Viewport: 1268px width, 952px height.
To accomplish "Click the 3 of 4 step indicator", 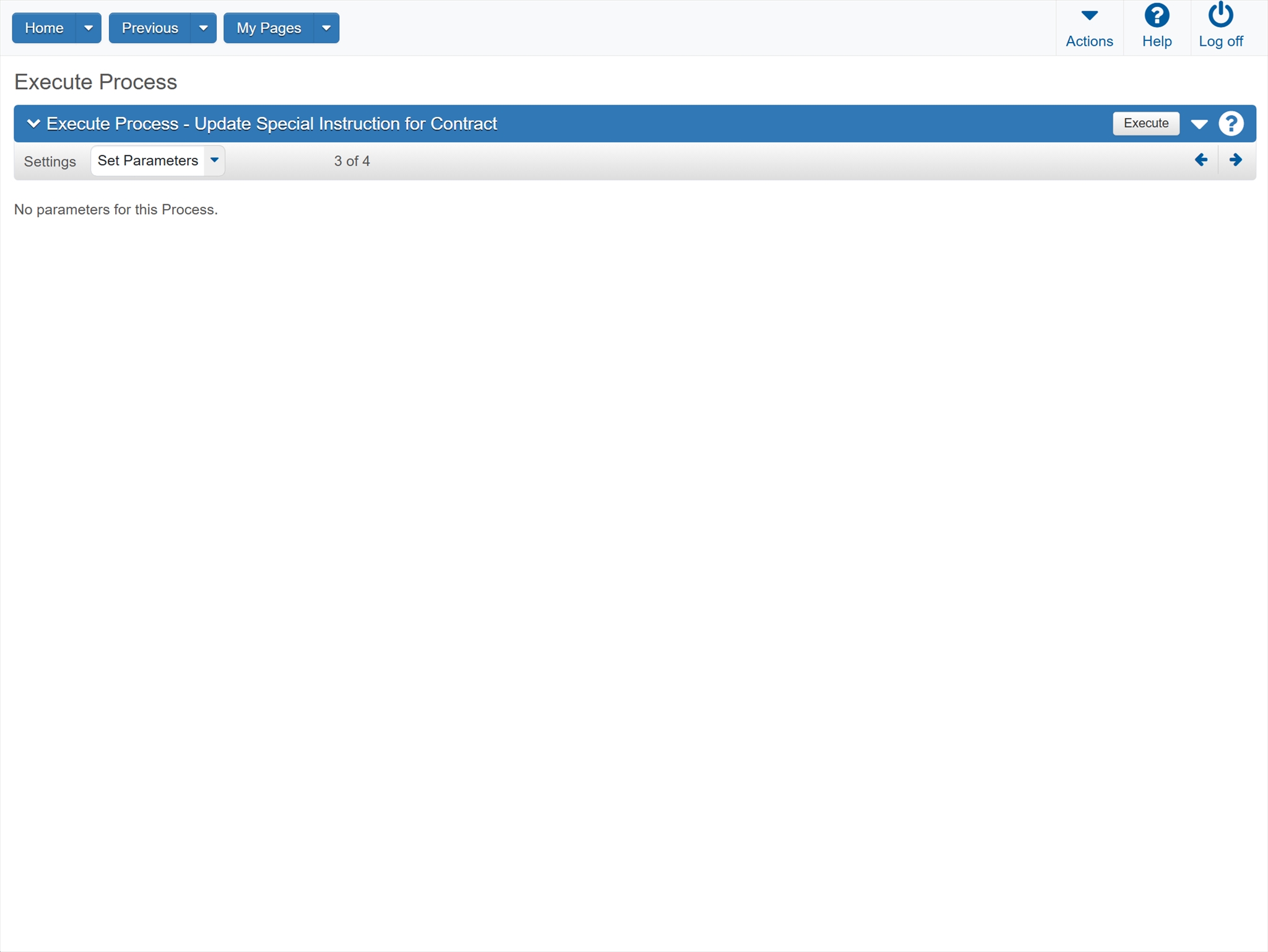I will pos(352,161).
